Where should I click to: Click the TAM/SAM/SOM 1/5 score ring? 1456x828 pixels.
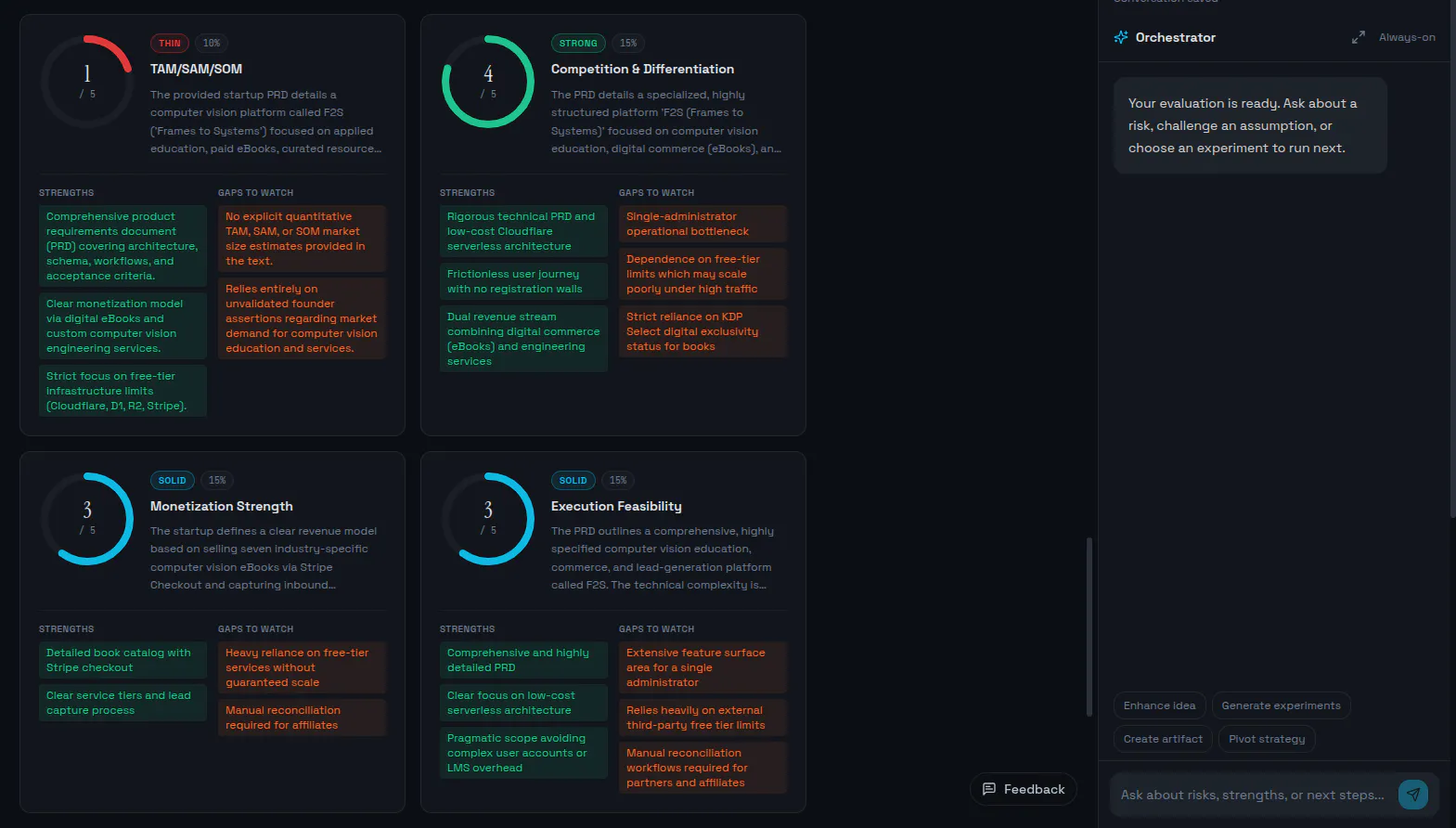(87, 82)
